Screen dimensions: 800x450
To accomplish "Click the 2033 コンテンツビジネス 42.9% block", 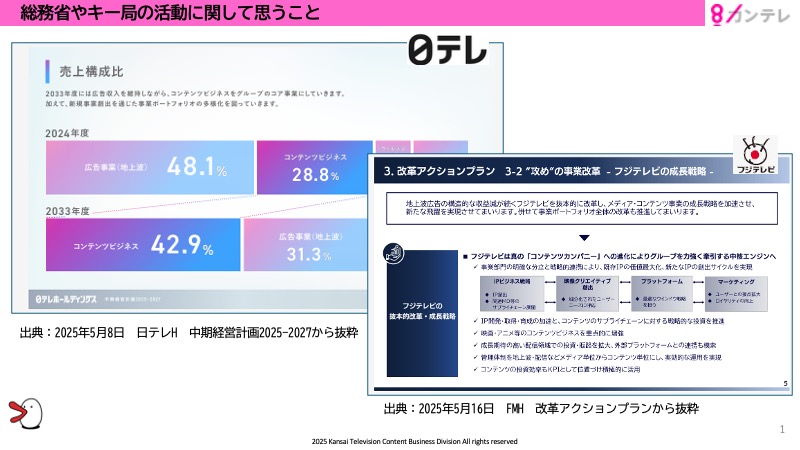I will [143, 245].
